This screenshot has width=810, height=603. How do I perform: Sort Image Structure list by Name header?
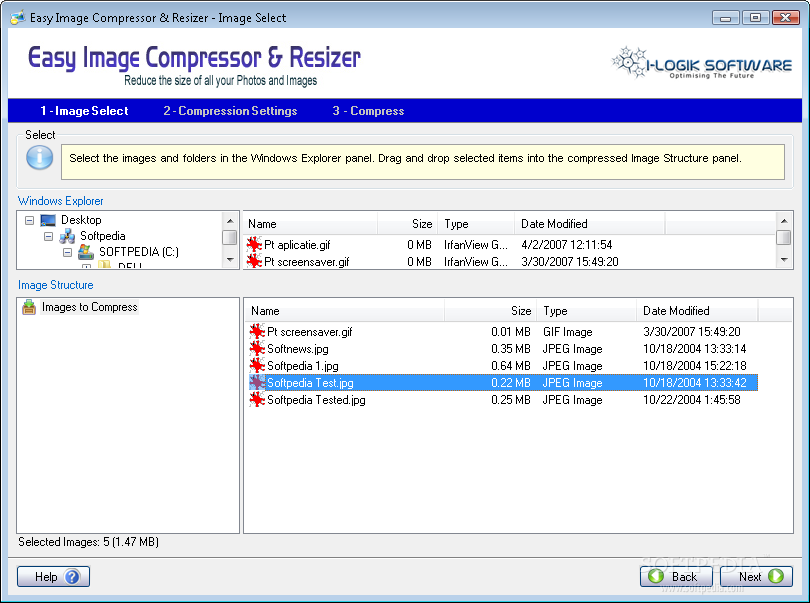tap(344, 311)
